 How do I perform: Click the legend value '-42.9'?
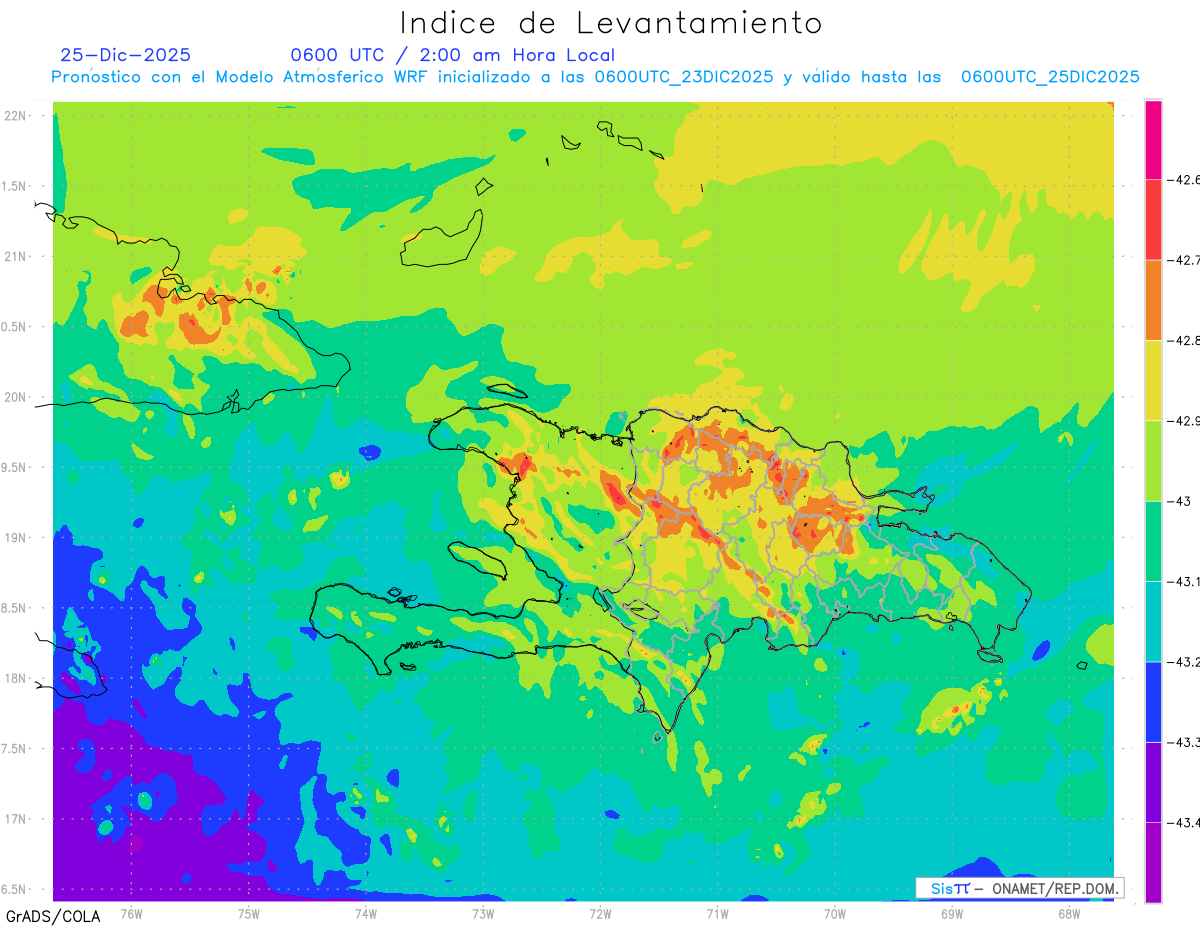1184,421
